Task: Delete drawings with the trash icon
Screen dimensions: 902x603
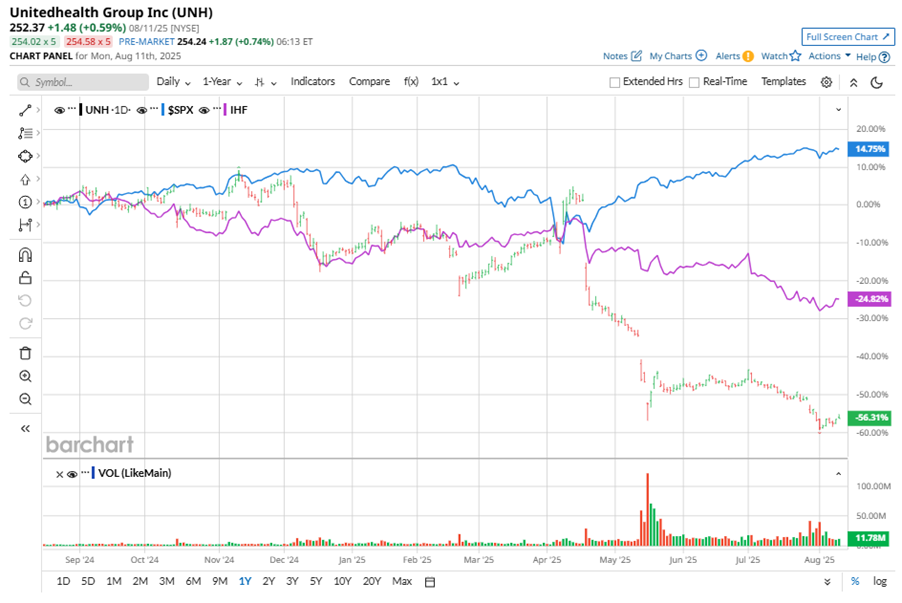Action: 25,353
